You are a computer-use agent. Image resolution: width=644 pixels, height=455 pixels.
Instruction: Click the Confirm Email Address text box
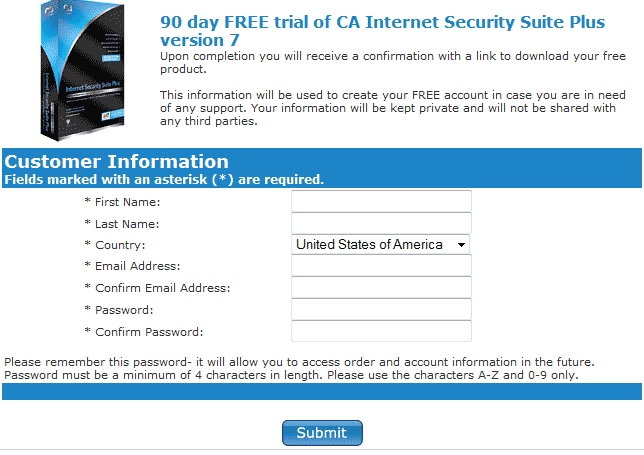click(381, 288)
